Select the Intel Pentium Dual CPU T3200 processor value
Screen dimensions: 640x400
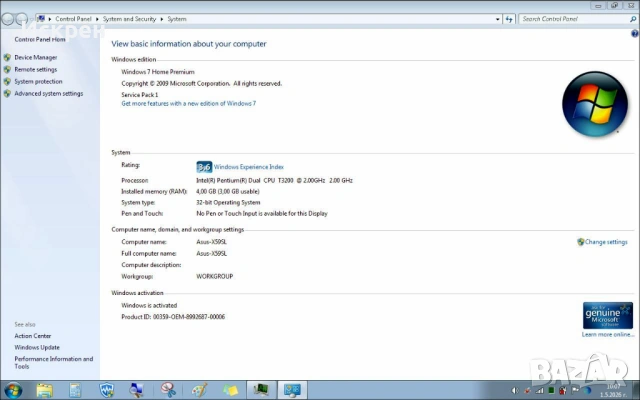[x=274, y=180]
